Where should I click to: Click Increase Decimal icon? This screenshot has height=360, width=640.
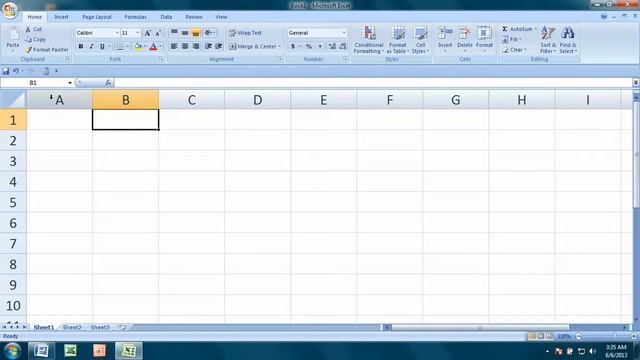332,47
